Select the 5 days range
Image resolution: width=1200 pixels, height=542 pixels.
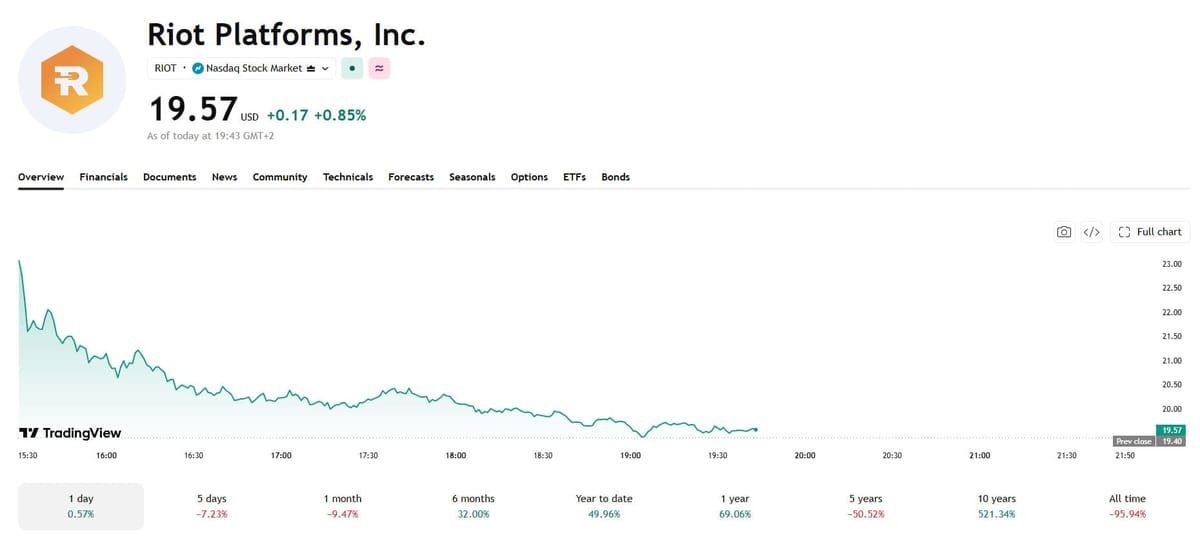[212, 506]
